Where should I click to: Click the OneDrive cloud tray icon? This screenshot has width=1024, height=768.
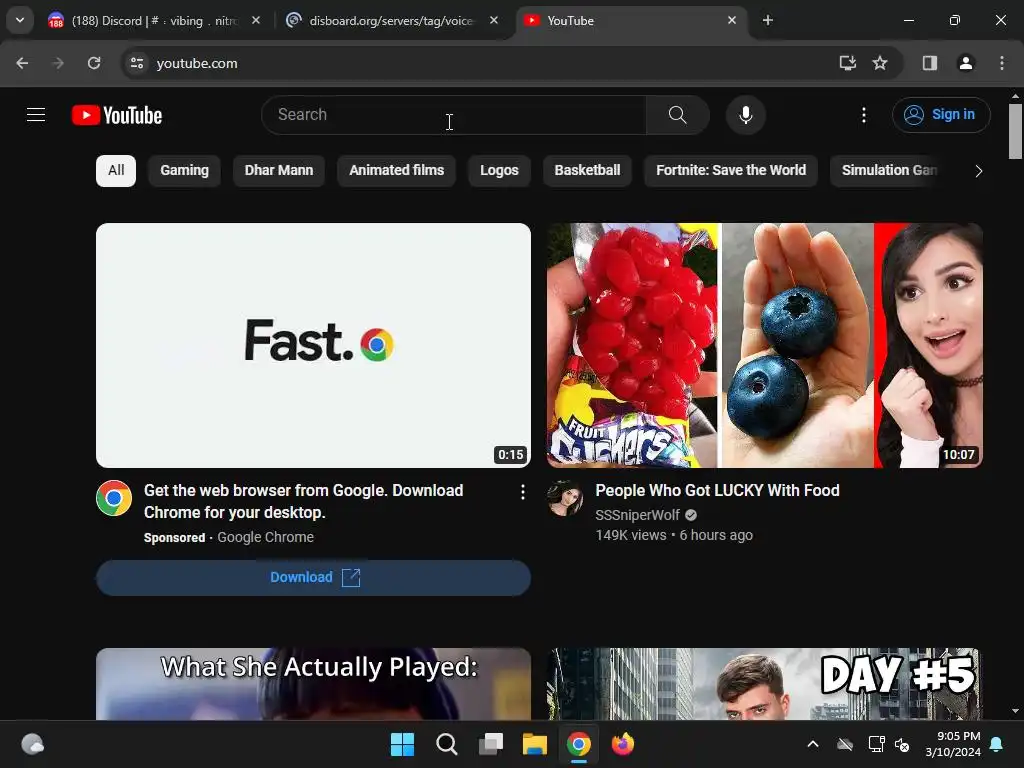845,744
